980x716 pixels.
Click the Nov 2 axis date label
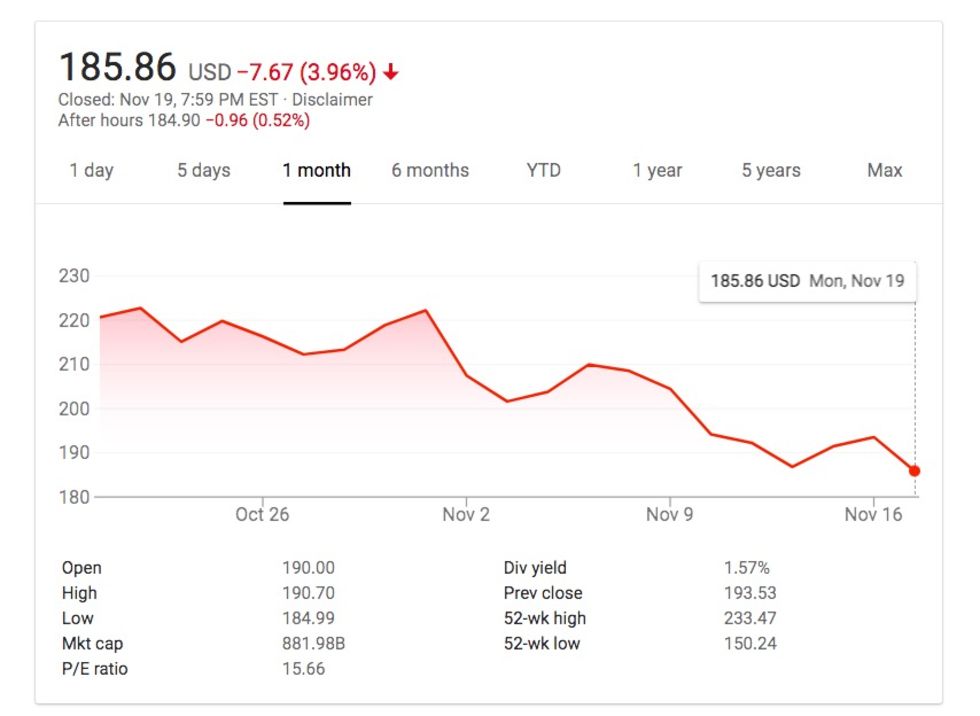point(466,514)
